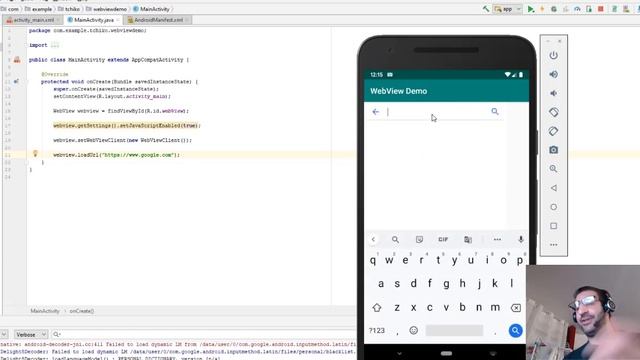Tap the emoji key on the keyboard
This screenshot has height=360, width=640.
[413, 330]
